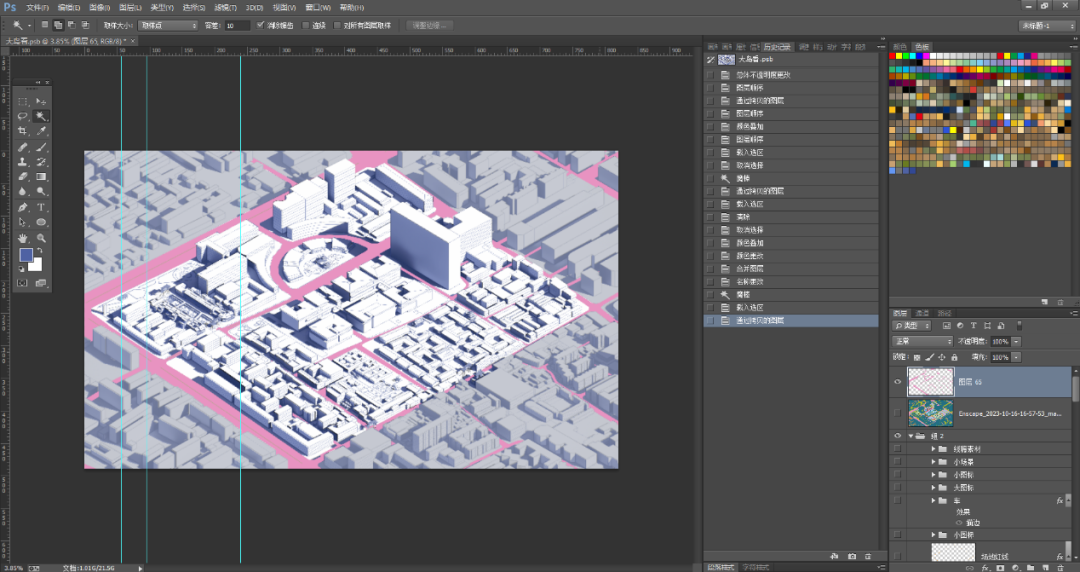This screenshot has height=572, width=1080.
Task: Swap foreground and background colors
Action: click(x=39, y=251)
